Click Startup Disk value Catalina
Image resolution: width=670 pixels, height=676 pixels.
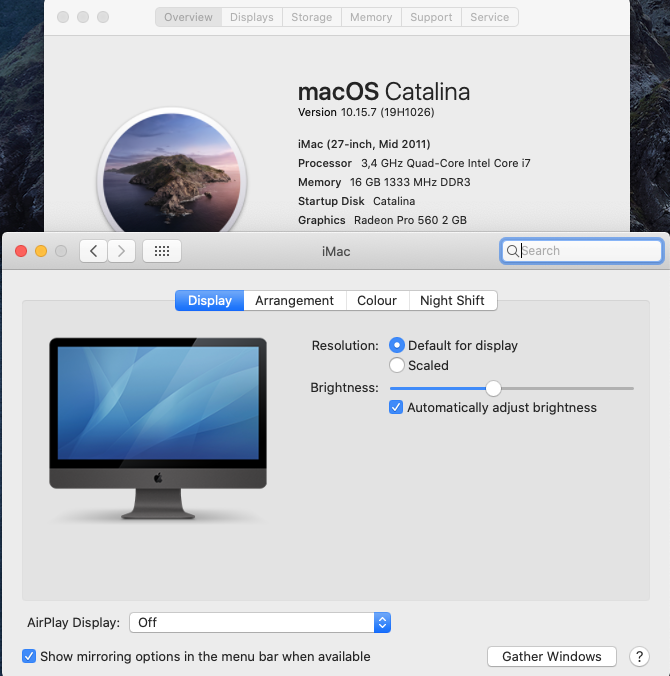pos(394,201)
